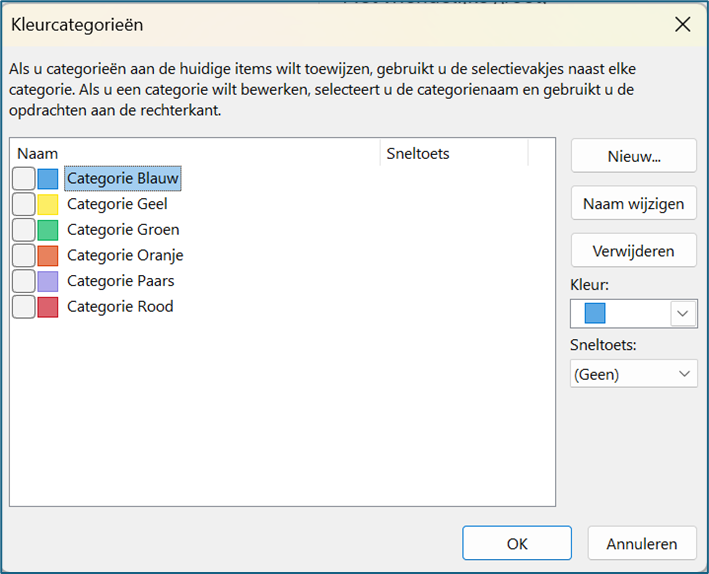Click the purple color square of Categorie Paars

(x=48, y=281)
